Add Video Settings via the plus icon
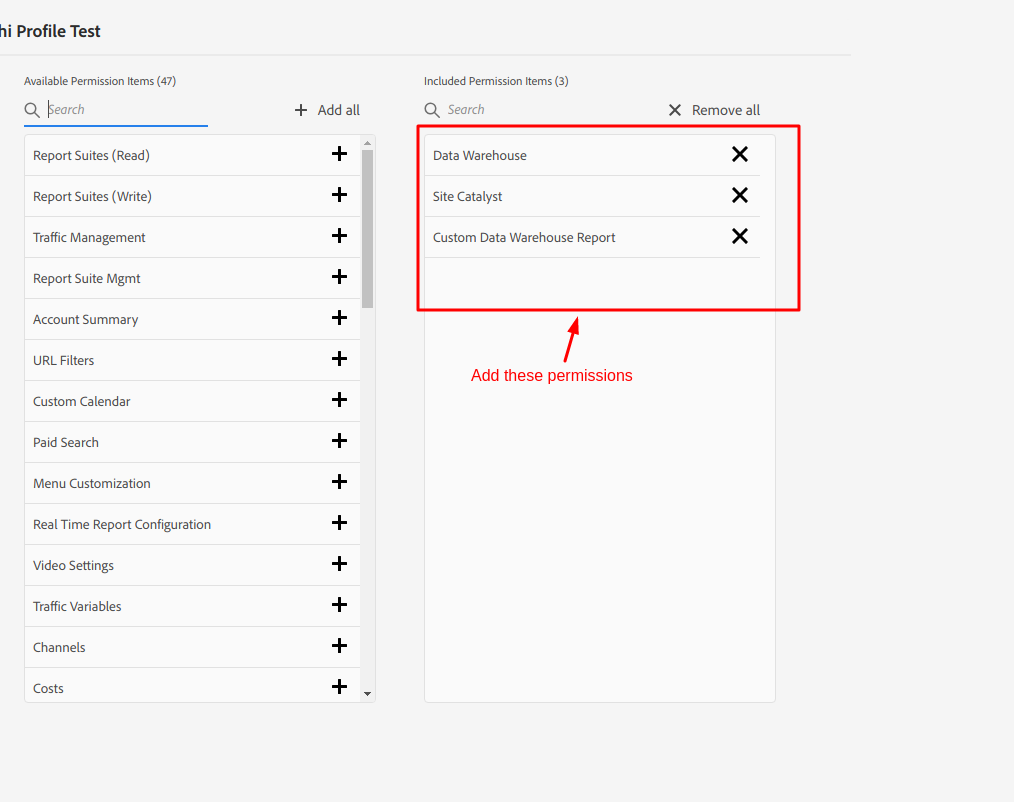The height and width of the screenshot is (802, 1014). [339, 564]
